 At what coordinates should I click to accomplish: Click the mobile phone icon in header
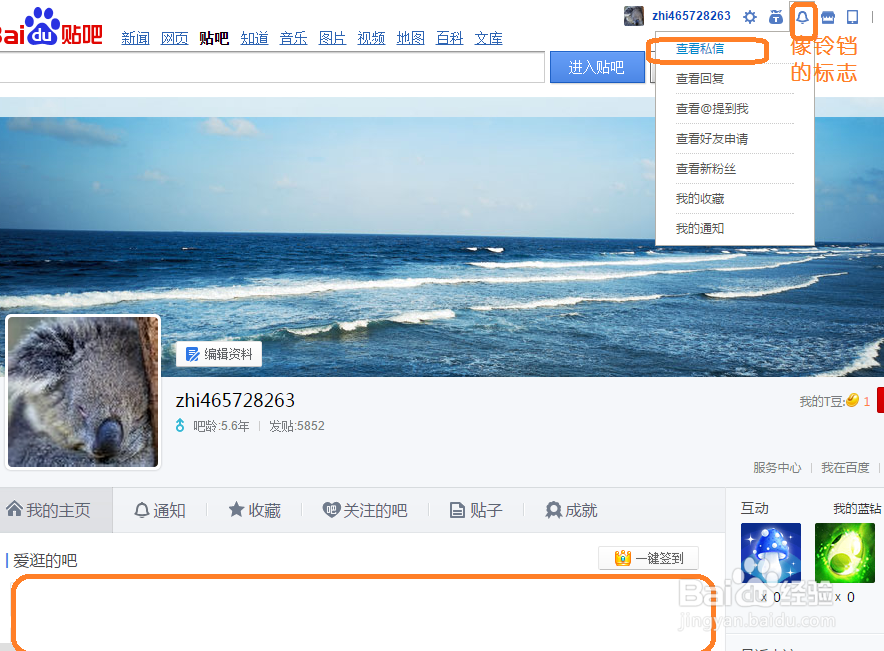(852, 17)
